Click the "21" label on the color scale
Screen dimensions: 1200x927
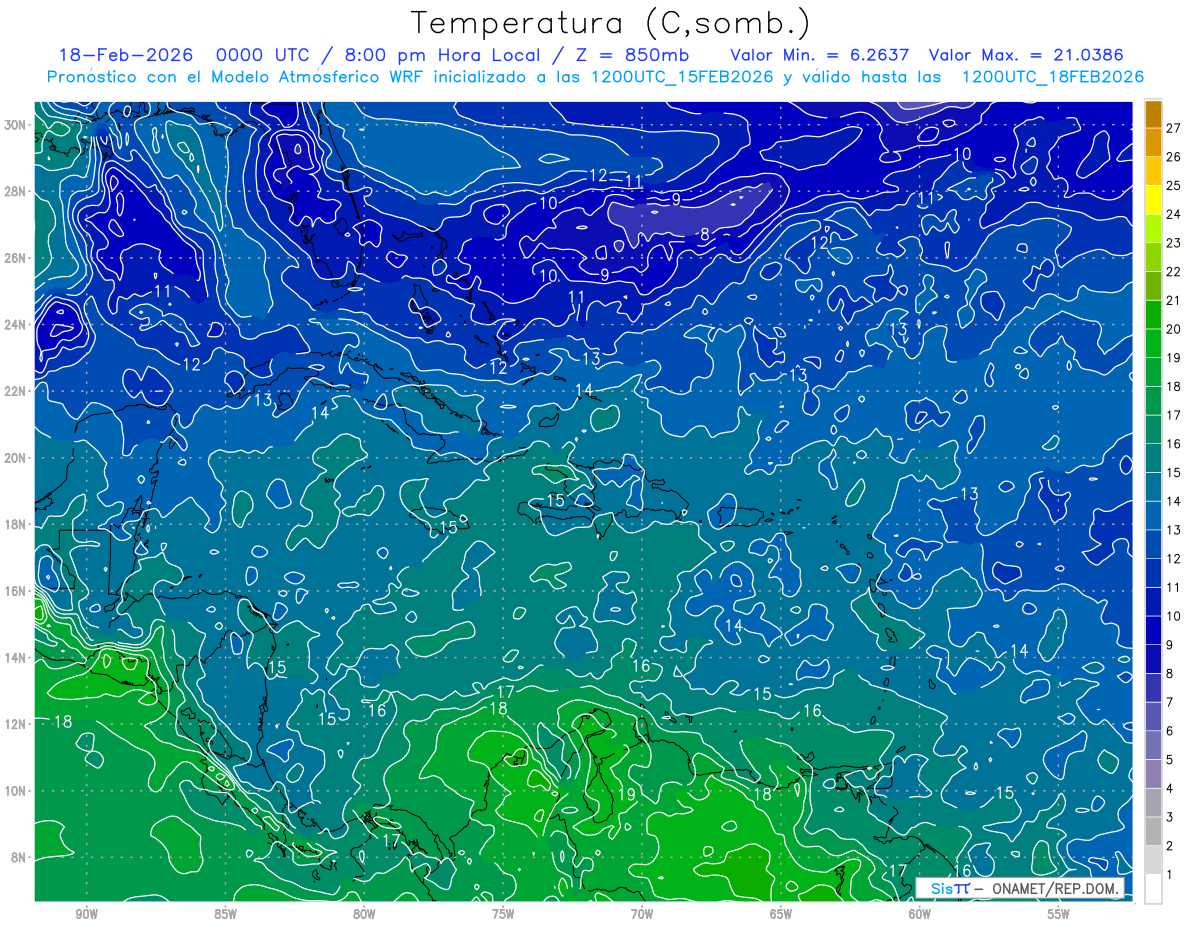pos(1173,300)
